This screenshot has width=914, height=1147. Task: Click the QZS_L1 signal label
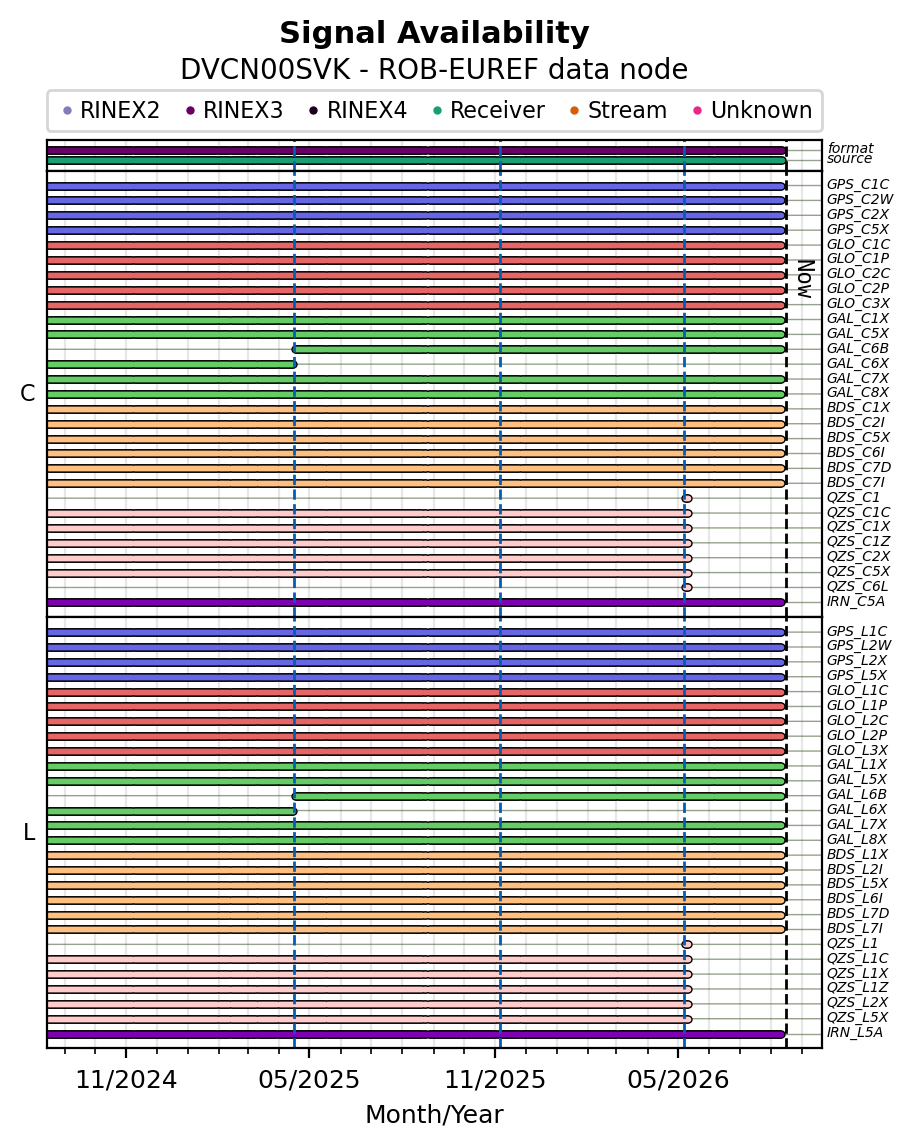tap(853, 944)
